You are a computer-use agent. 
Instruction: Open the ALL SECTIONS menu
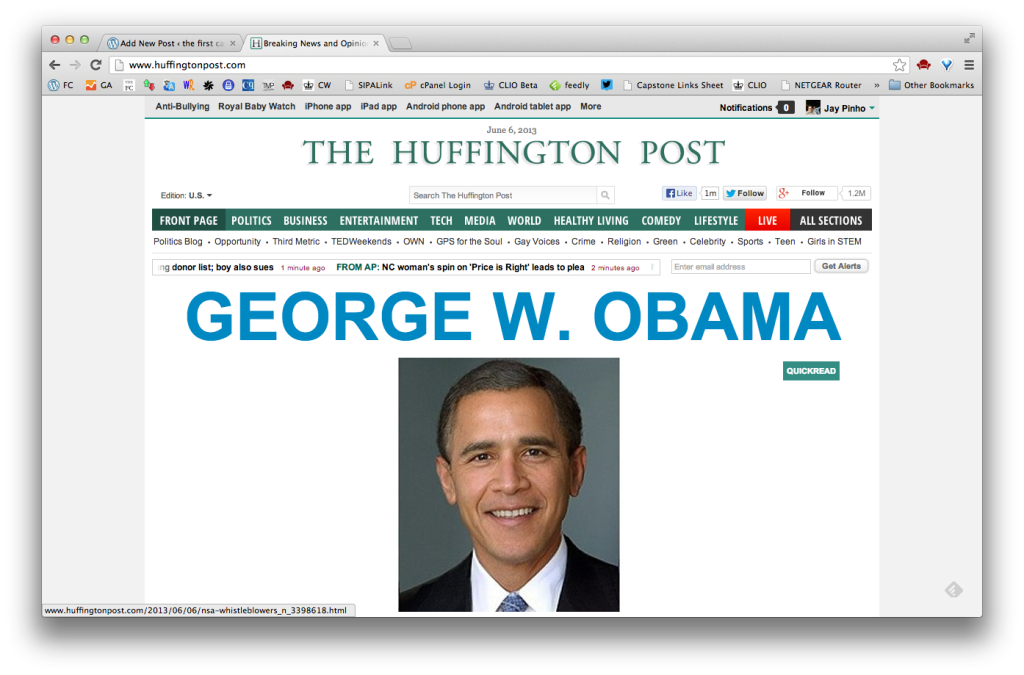coord(831,221)
